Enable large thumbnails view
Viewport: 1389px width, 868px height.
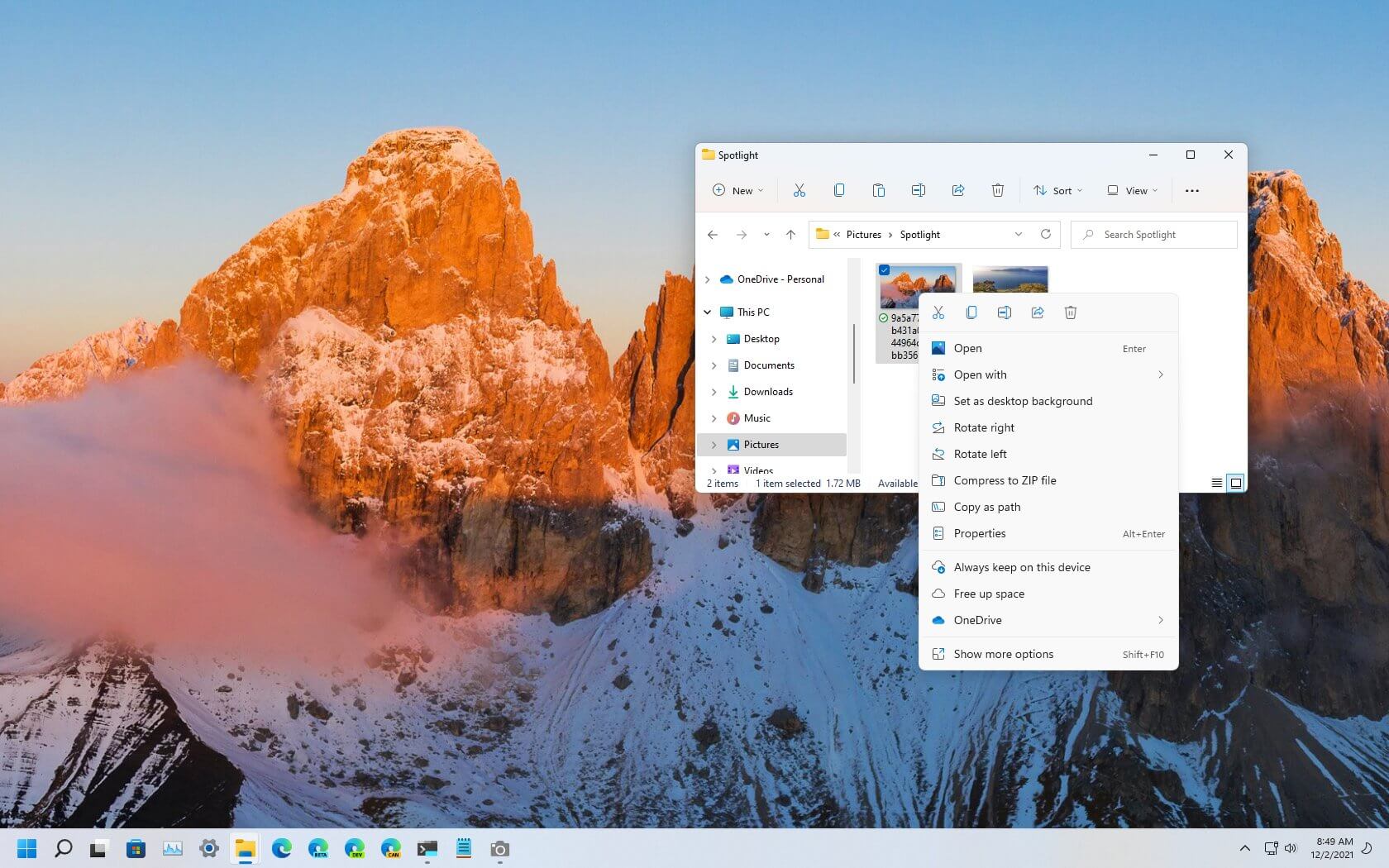[1235, 482]
